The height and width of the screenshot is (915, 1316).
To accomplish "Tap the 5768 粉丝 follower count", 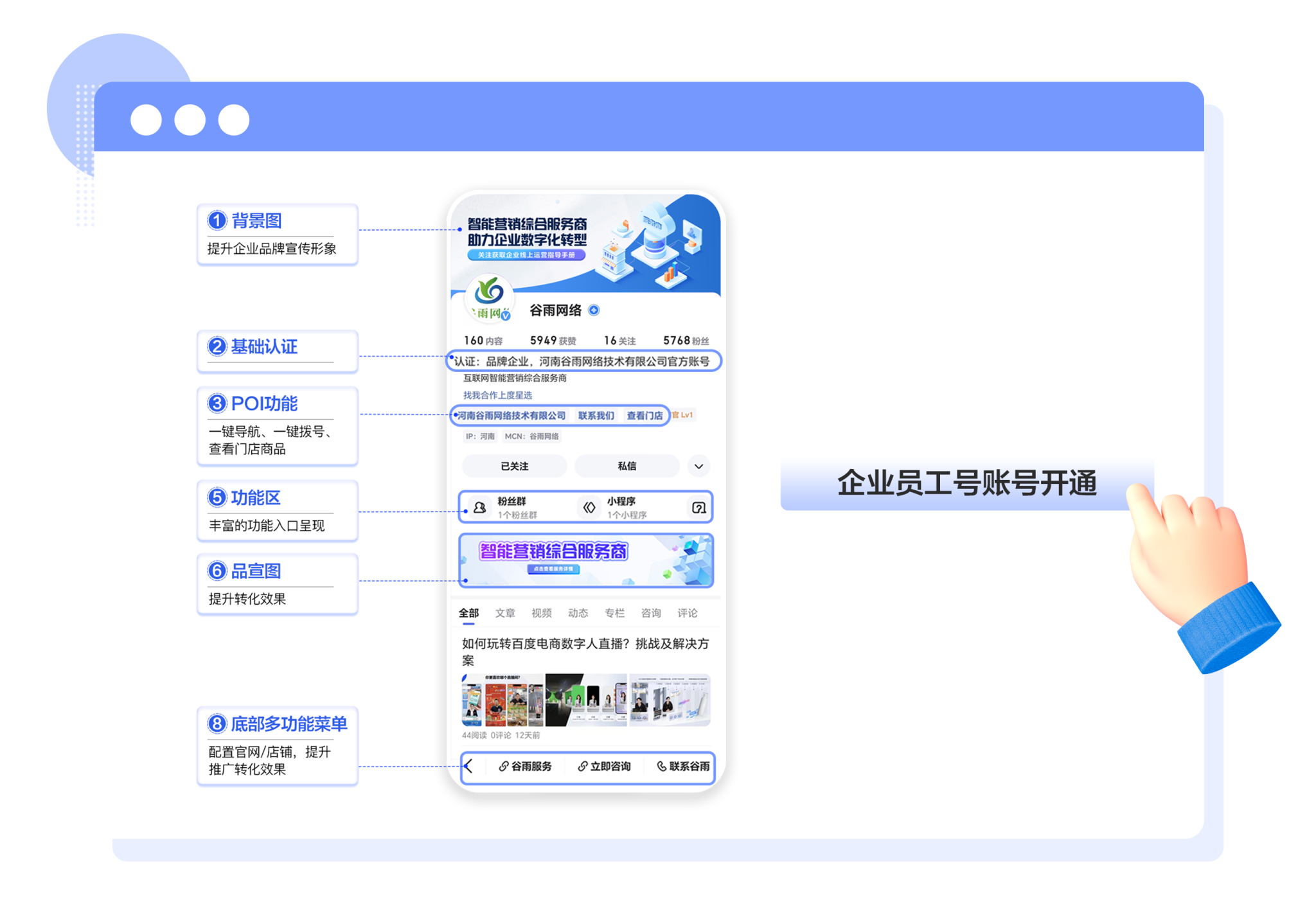I will (x=686, y=341).
